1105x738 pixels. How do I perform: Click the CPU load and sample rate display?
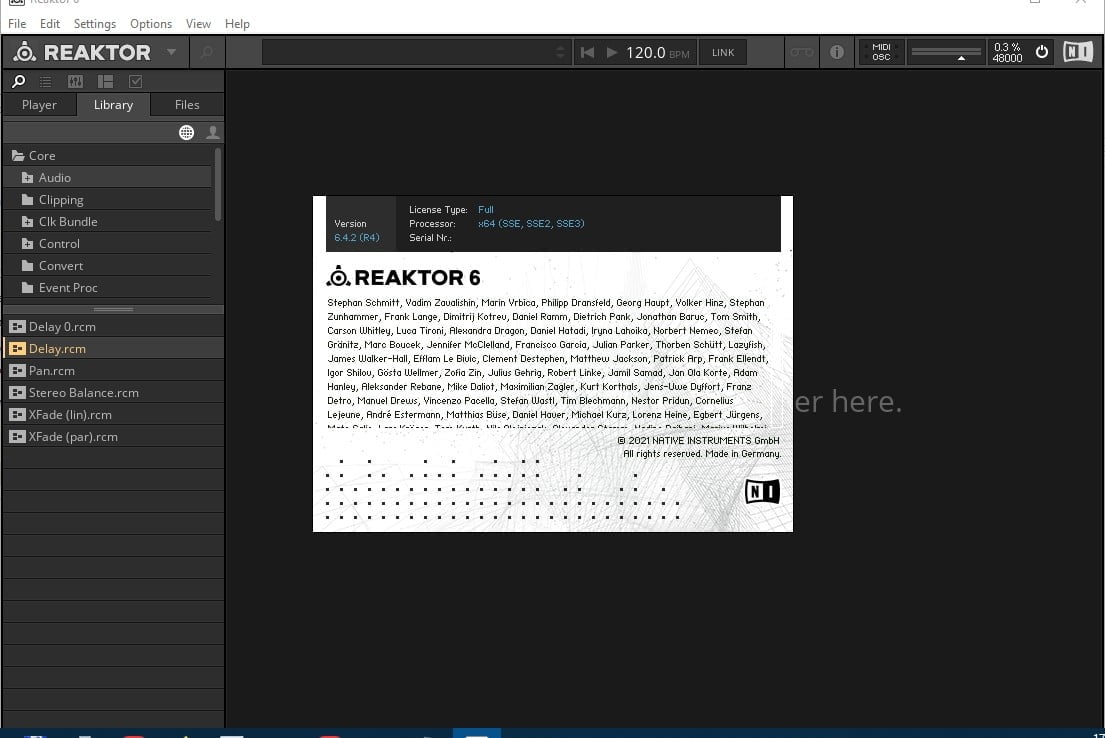tap(1007, 52)
